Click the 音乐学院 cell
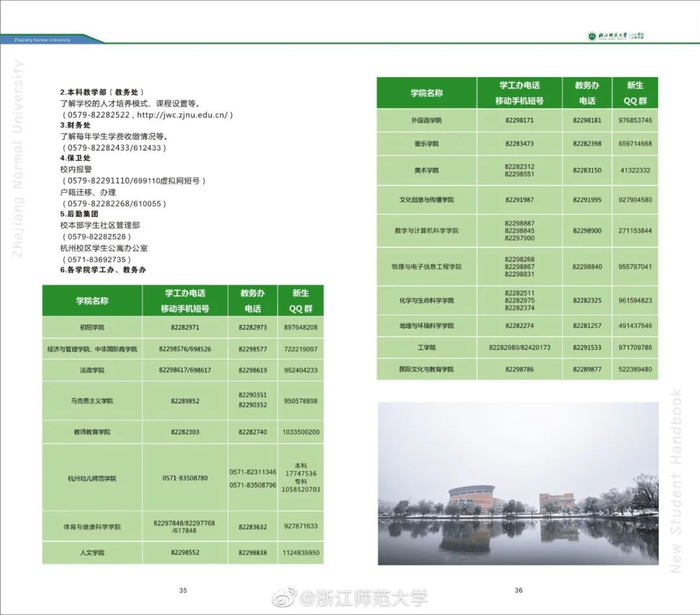Viewport: 700px width, 615px height. click(x=426, y=144)
